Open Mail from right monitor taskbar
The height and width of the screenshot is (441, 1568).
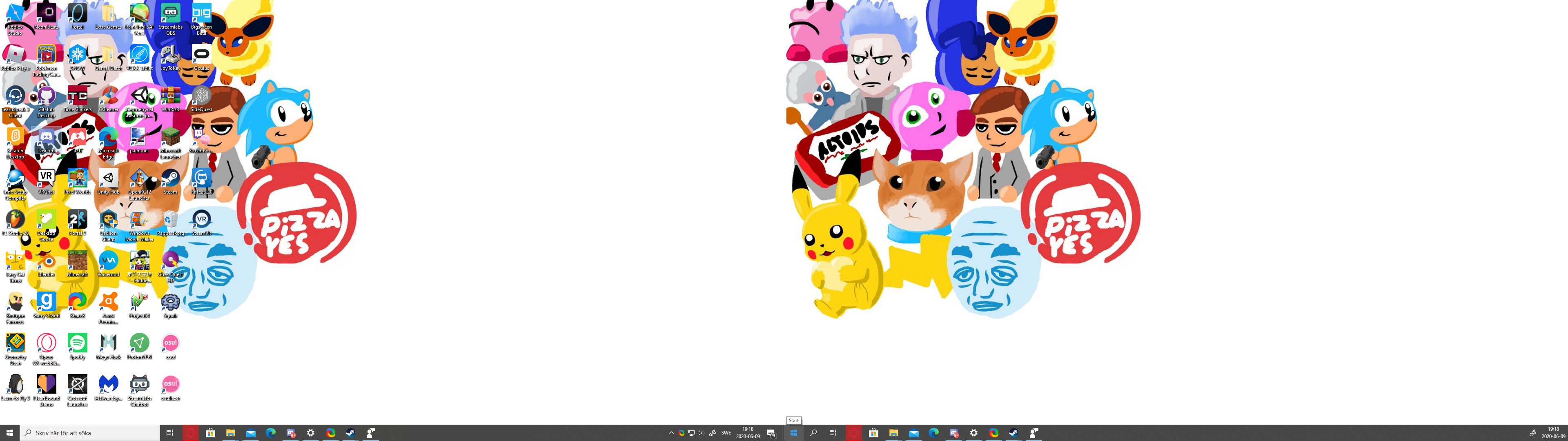tap(914, 433)
